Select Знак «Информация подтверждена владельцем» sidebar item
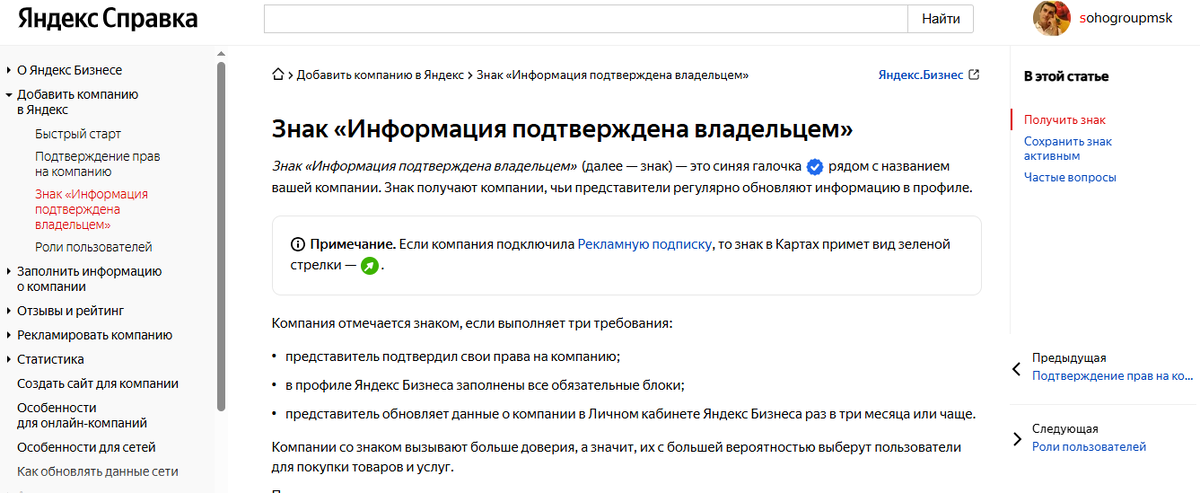 [91, 209]
